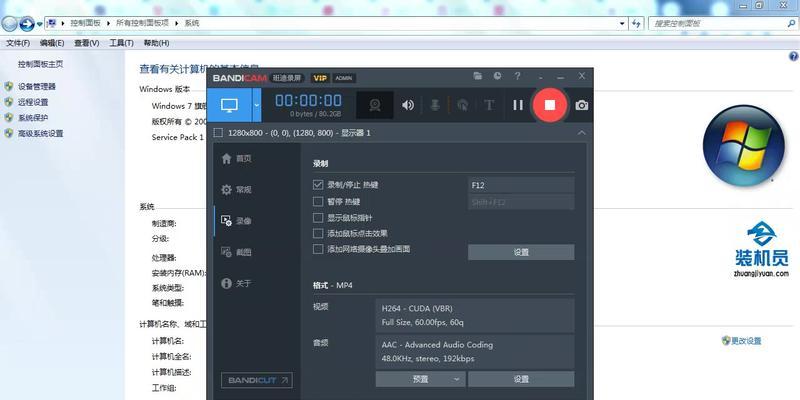The image size is (800, 400).
Task: Select 所有控制面板项 in the address breadcrumb
Action: (142, 23)
